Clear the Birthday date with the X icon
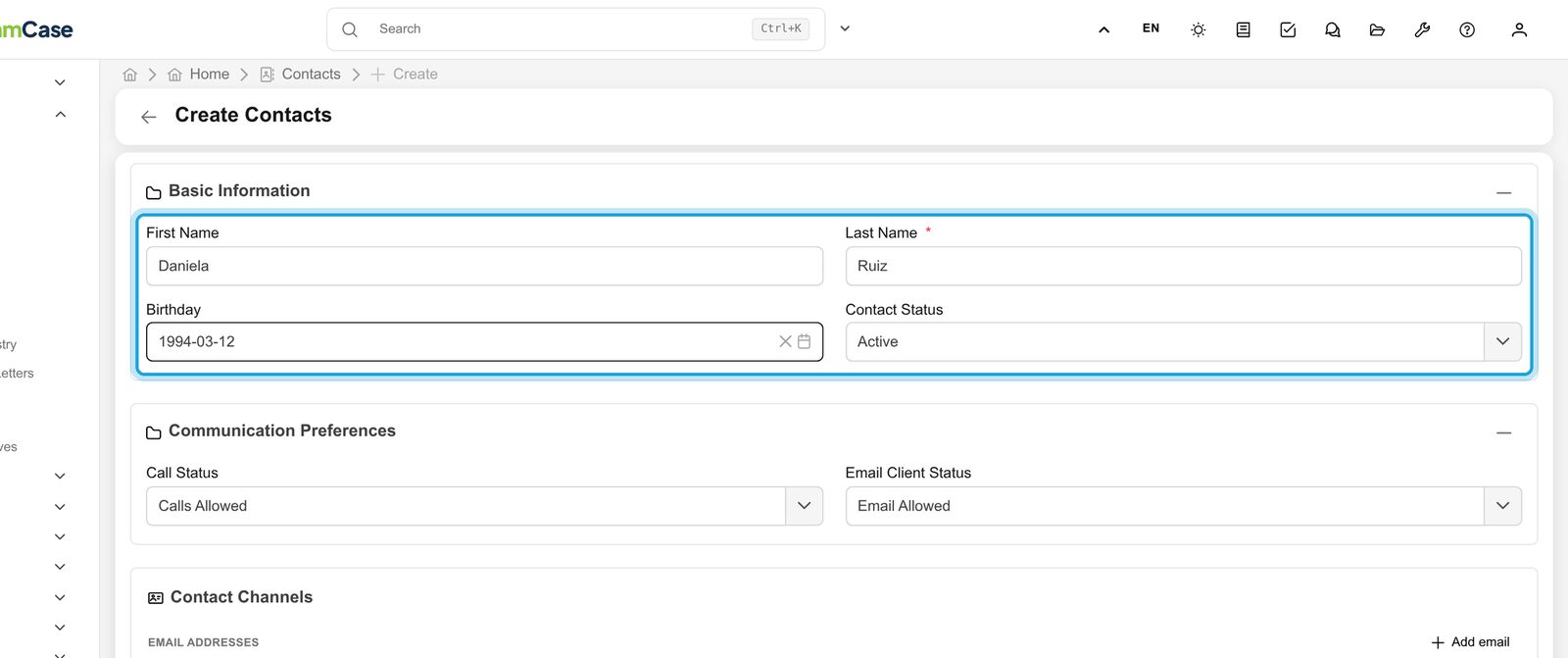Screen dimensions: 1568x658 point(785,341)
